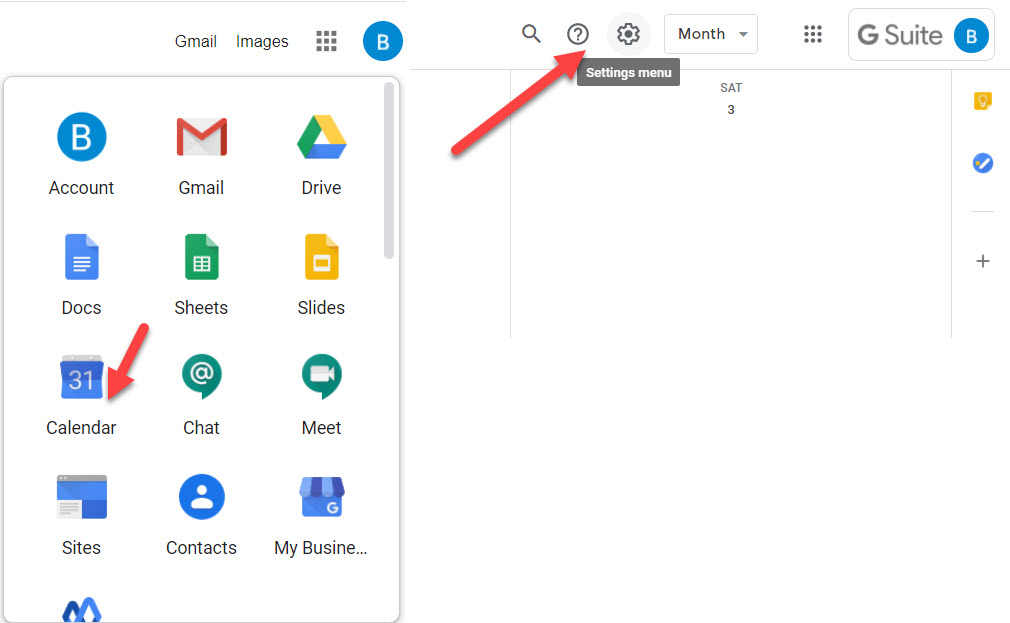Launch Google Keep from the right sidebar
This screenshot has width=1010, height=623.
point(982,100)
